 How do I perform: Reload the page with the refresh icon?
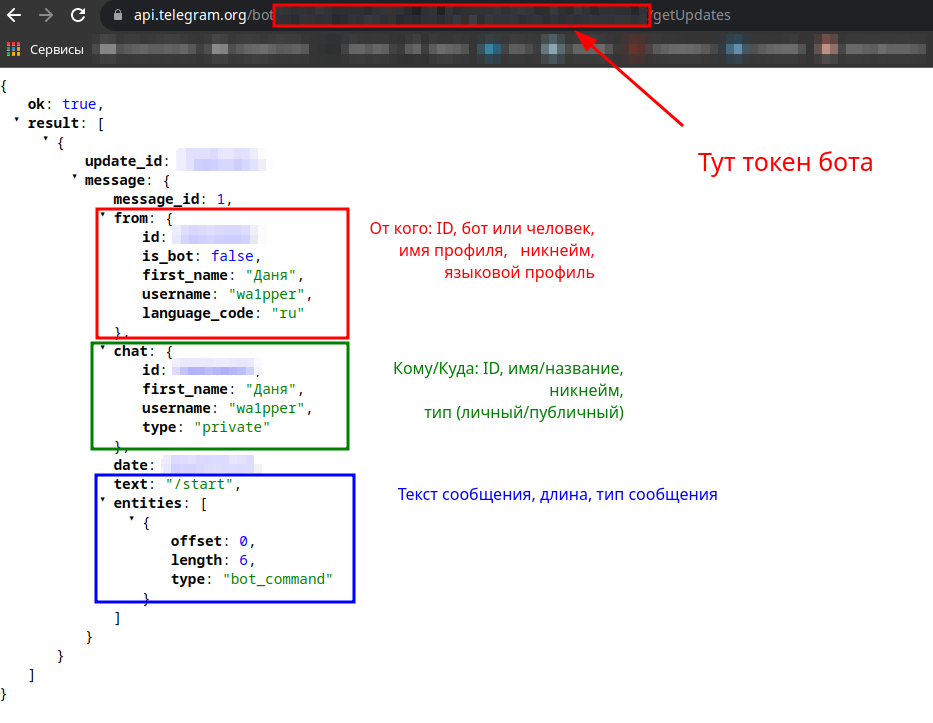(78, 15)
